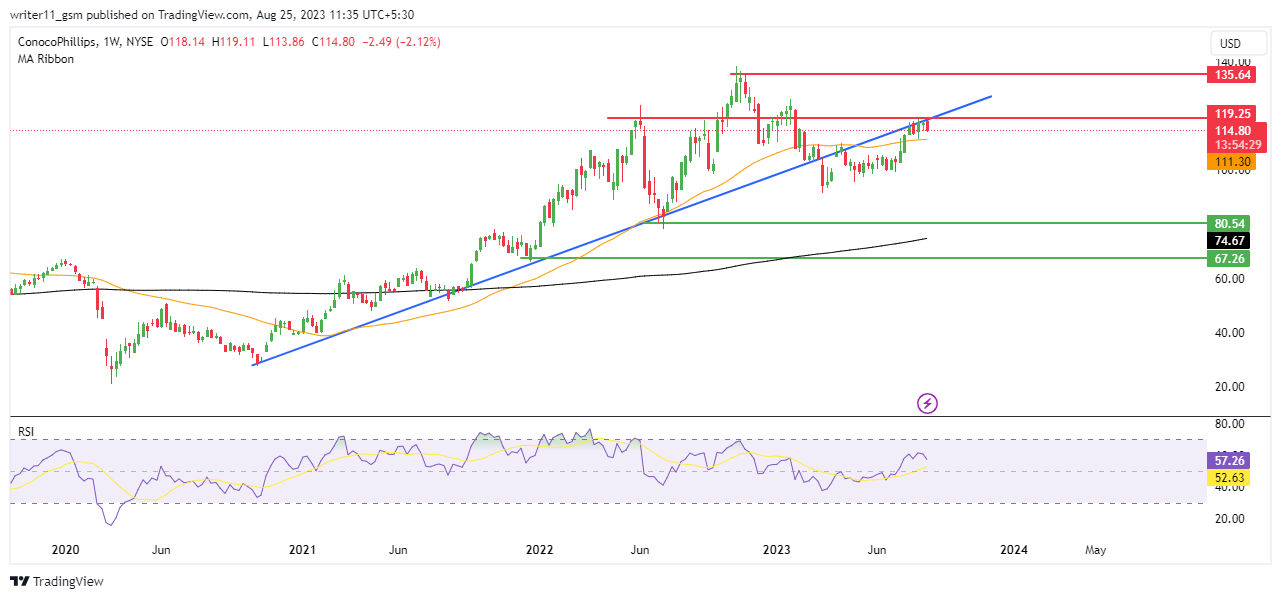Image resolution: width=1281 pixels, height=599 pixels.
Task: Click the 2021 time axis label
Action: click(302, 549)
